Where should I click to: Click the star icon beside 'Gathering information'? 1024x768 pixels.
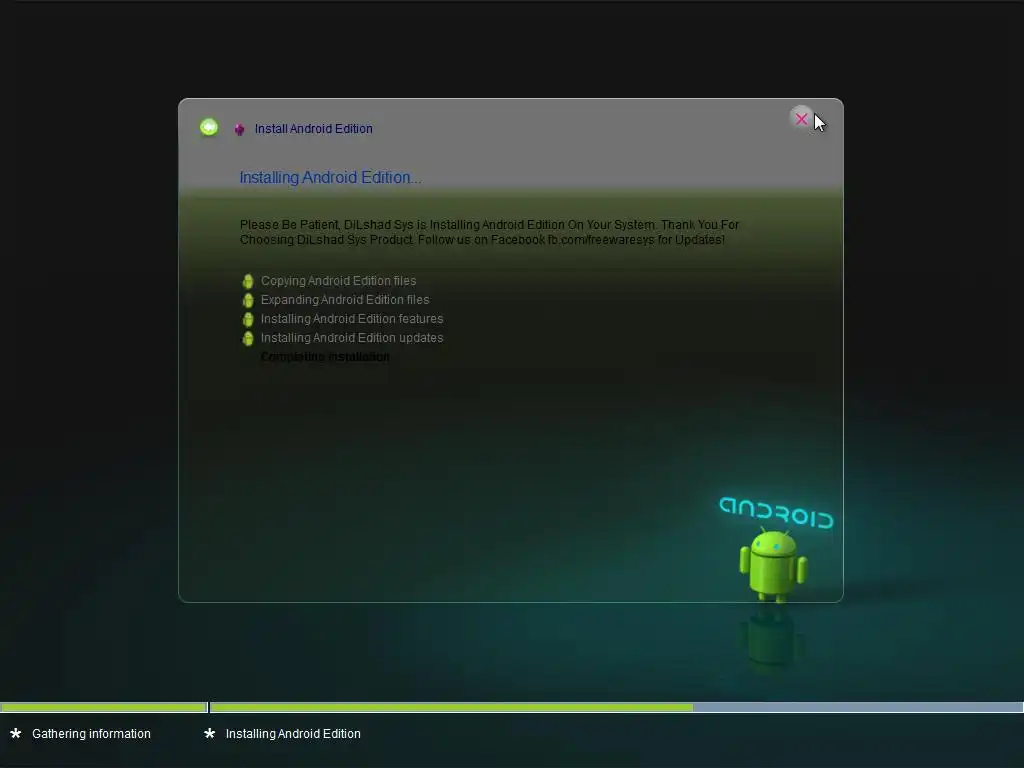click(x=16, y=733)
